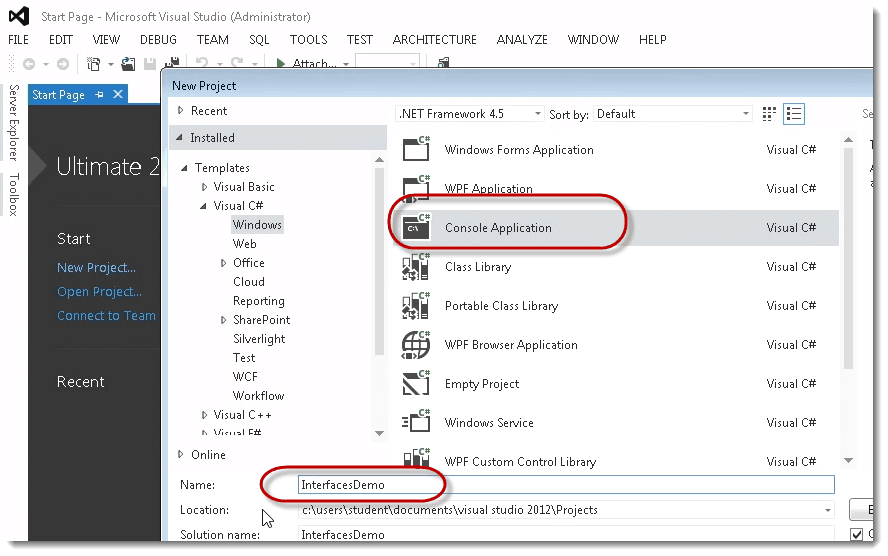
Task: Click the tree pane scroll down arrow
Action: [x=379, y=433]
